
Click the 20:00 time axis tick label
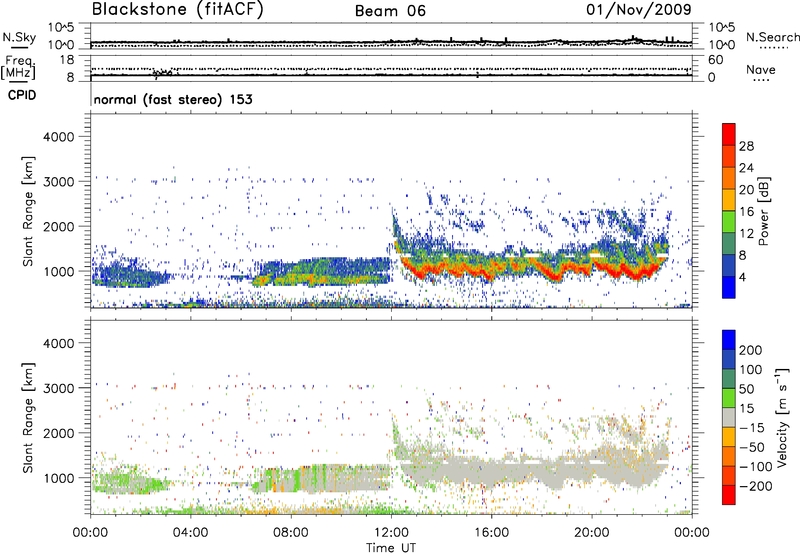click(x=591, y=533)
